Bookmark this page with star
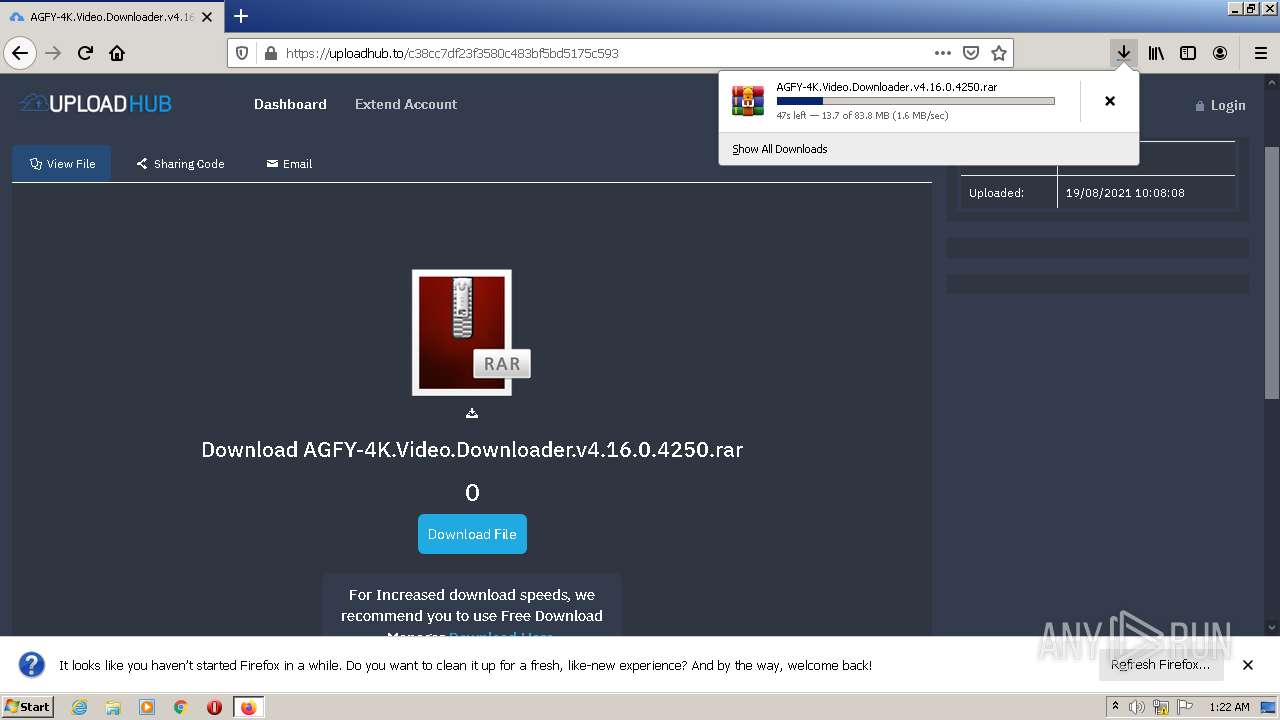 [998, 53]
